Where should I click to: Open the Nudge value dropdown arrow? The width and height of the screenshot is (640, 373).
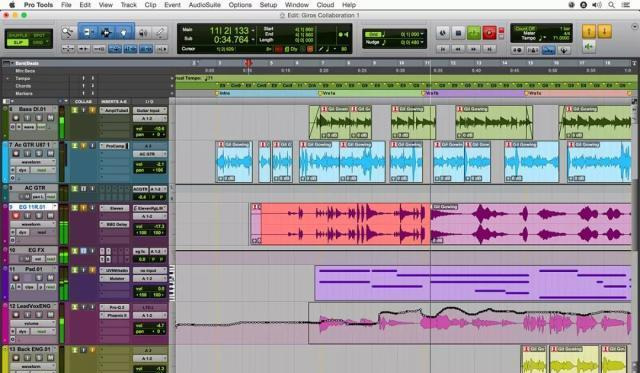coord(422,42)
